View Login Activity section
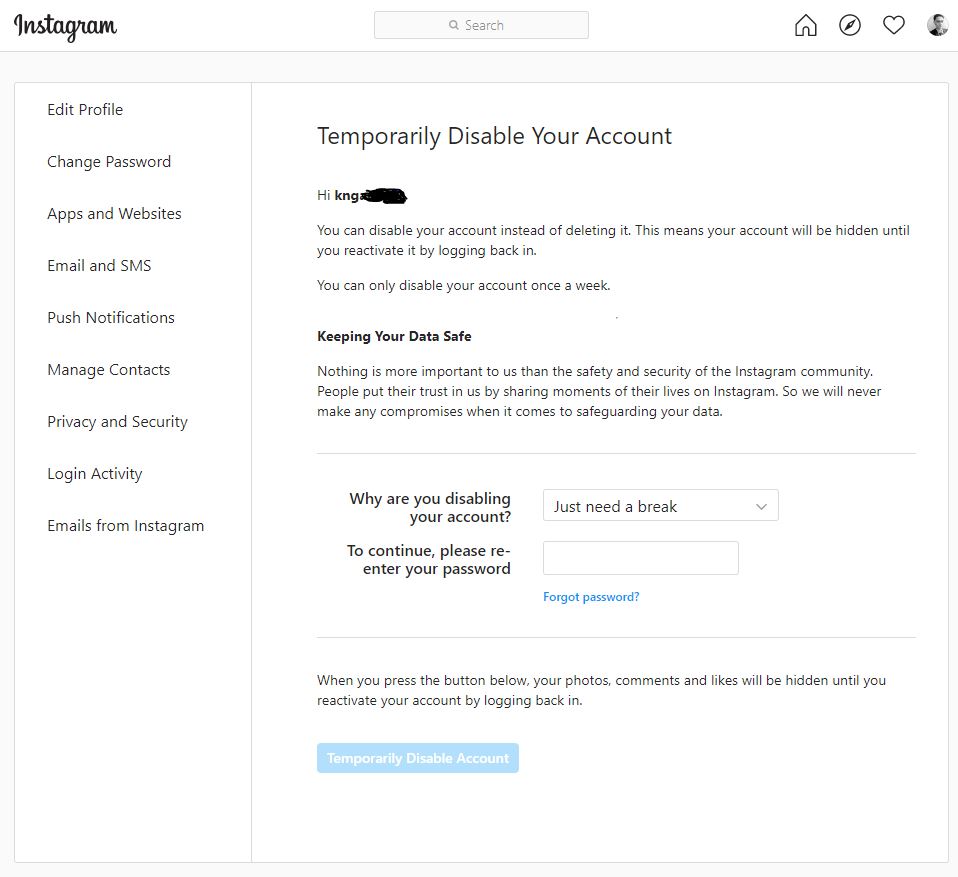This screenshot has height=877, width=958. pyautogui.click(x=95, y=474)
